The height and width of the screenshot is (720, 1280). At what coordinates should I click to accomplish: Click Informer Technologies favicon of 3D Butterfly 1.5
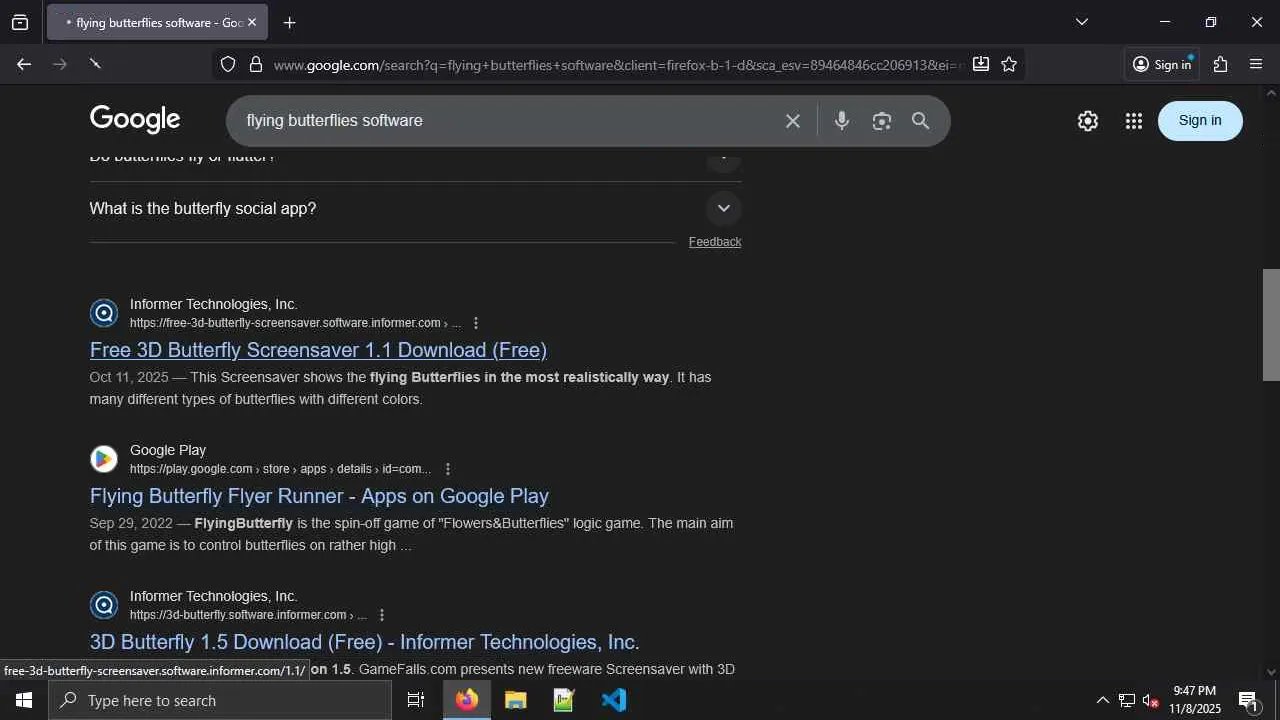104,605
